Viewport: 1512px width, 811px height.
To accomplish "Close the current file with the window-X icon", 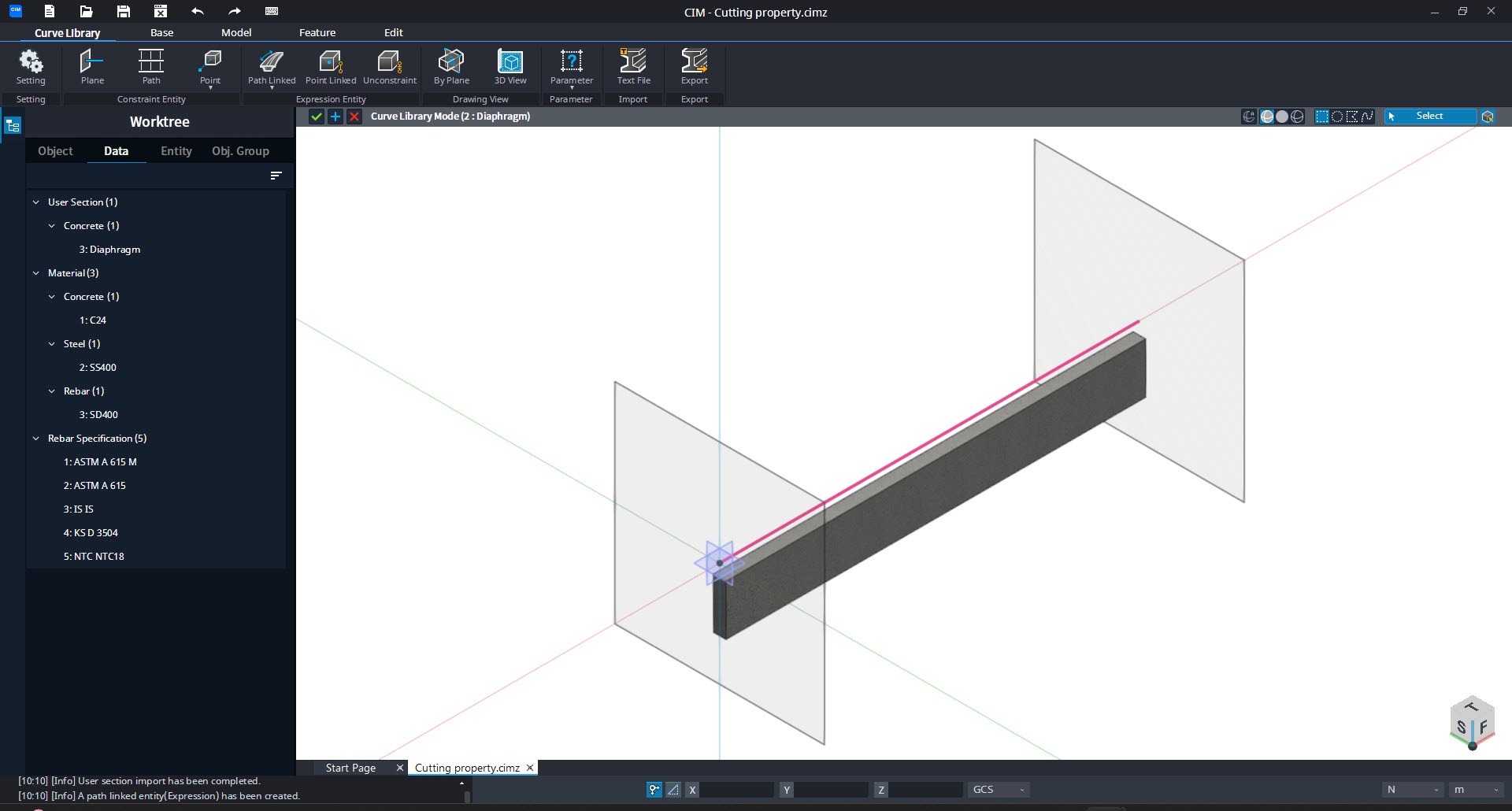I will 161,11.
